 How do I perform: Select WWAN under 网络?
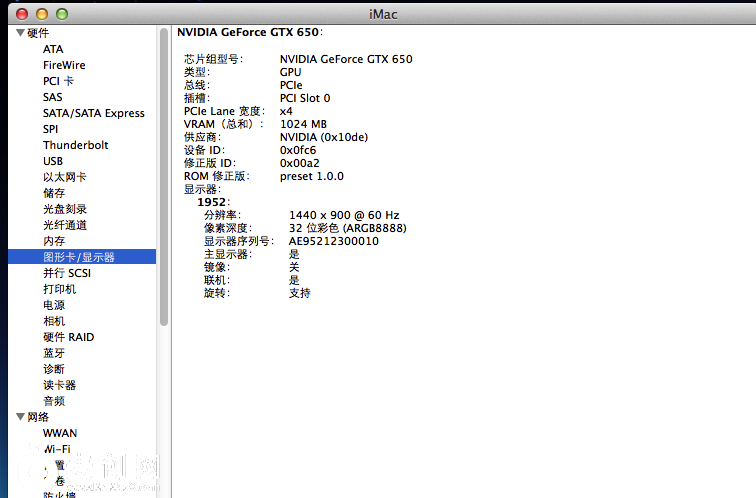[60, 433]
